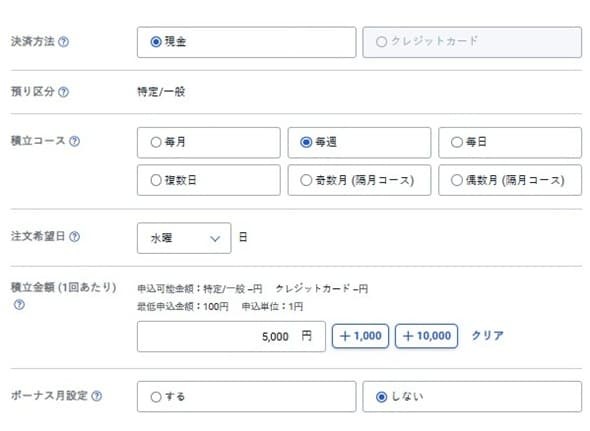Open help icon under 積立金額 label

[x=19, y=305]
